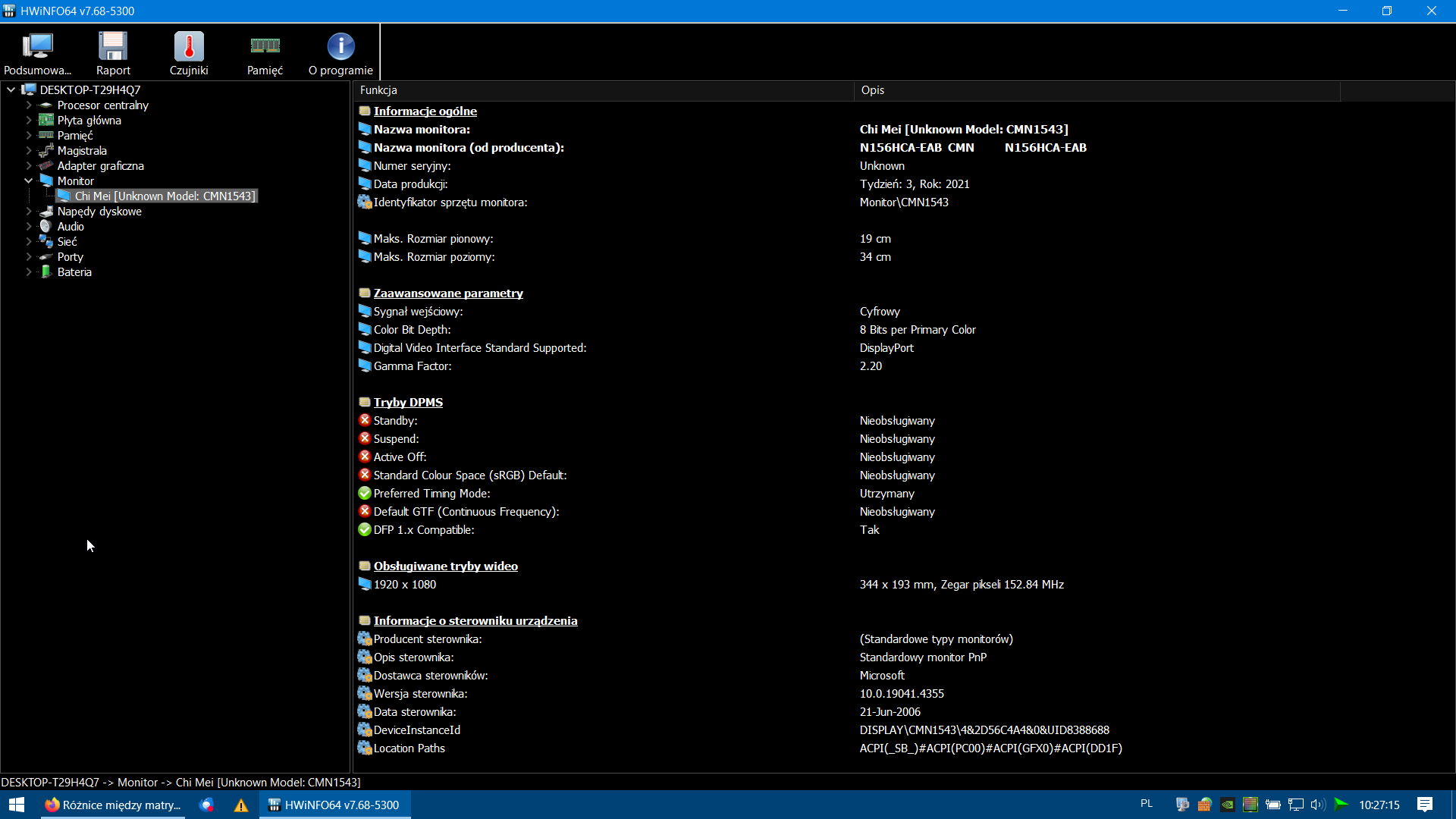Expand the Procesor centralny node
This screenshot has width=1456, height=819.
29,105
